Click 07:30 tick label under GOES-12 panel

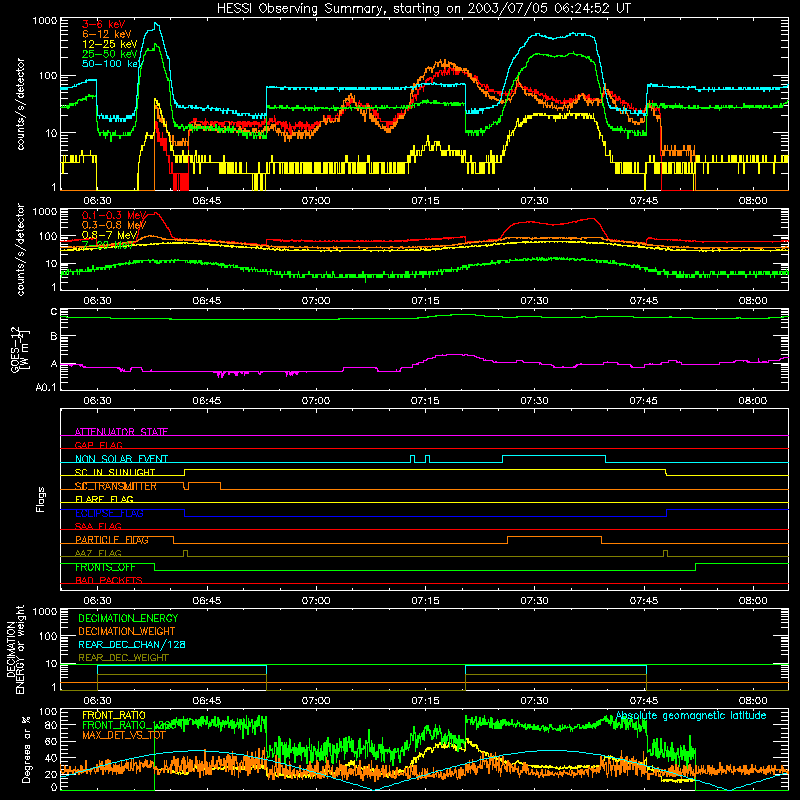coord(534,401)
